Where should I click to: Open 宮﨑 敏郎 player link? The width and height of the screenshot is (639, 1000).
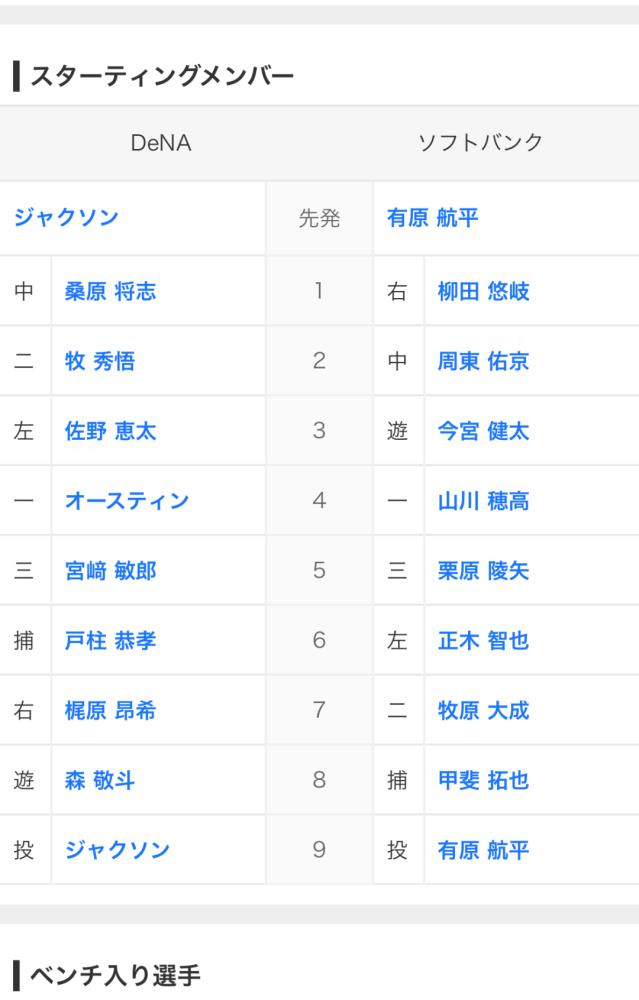click(110, 571)
